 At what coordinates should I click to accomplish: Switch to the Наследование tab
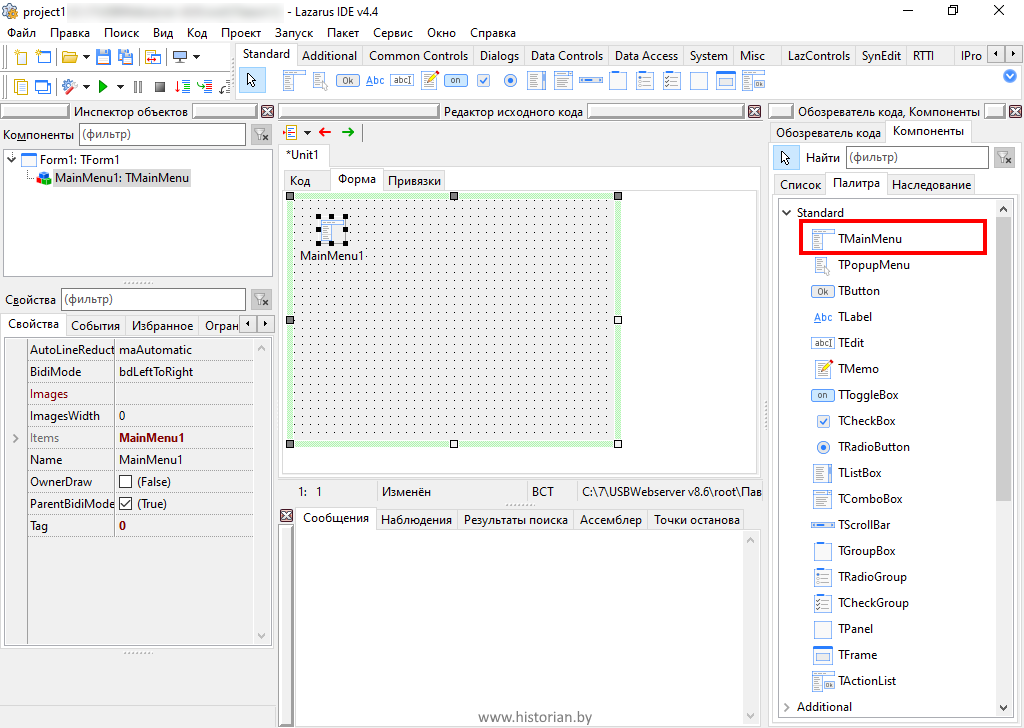coord(931,185)
